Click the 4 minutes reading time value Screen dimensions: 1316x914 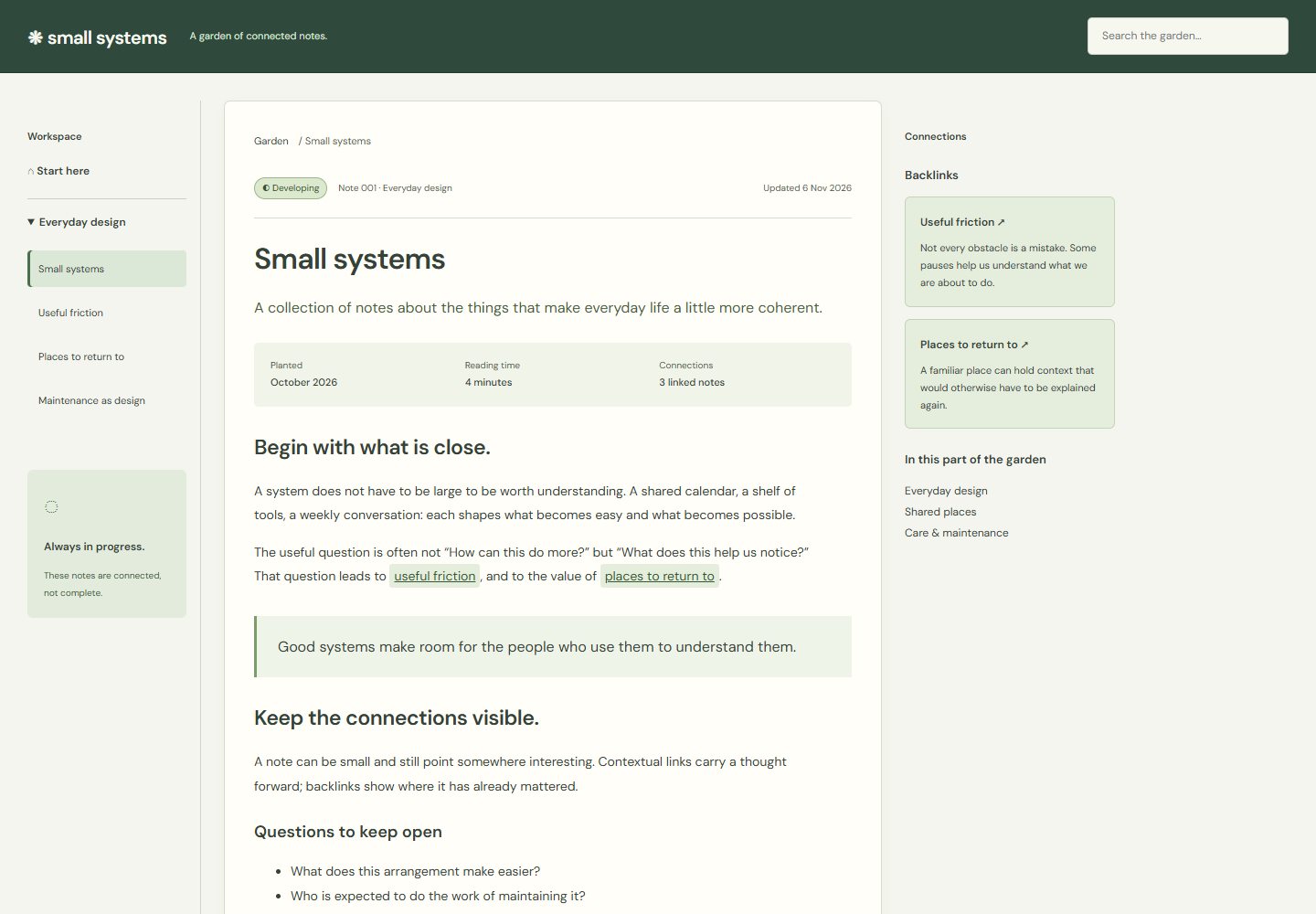488,382
